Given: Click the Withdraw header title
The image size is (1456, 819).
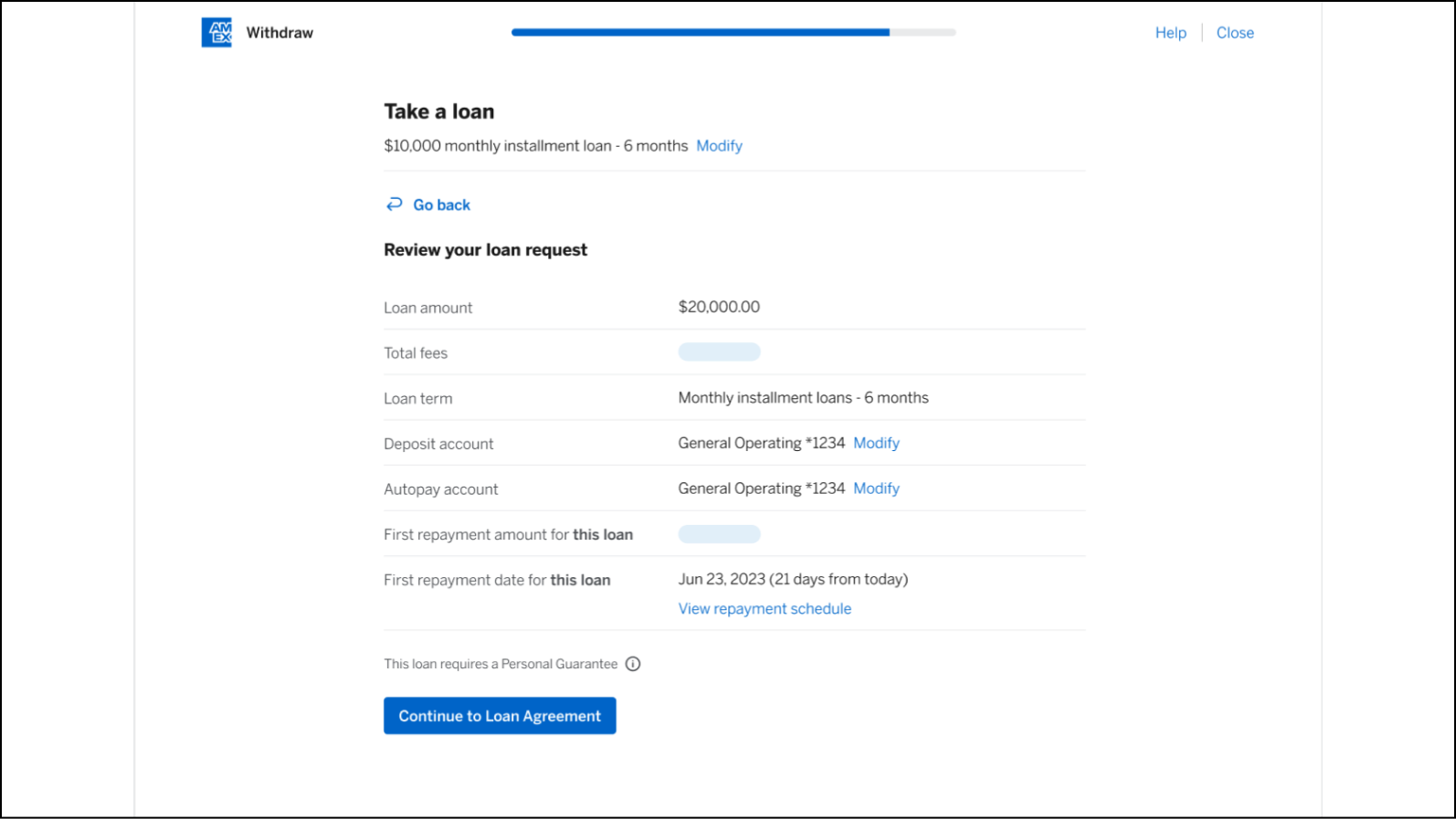Looking at the screenshot, I should tap(280, 33).
